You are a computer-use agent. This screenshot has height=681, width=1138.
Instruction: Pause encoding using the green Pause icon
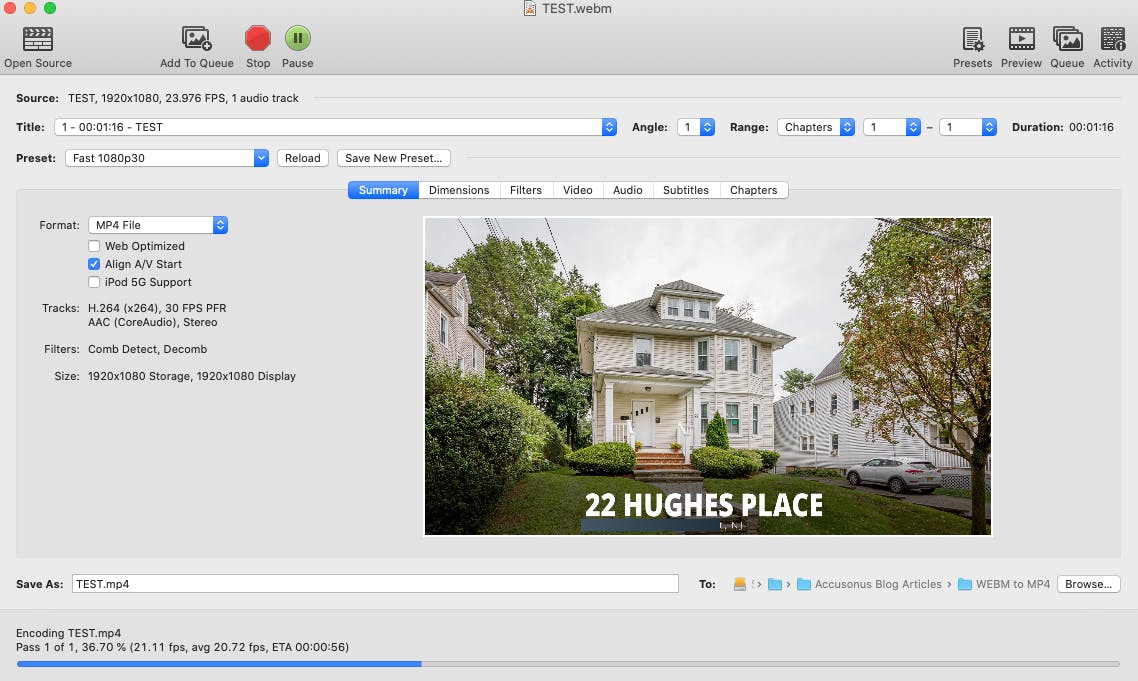(x=297, y=39)
